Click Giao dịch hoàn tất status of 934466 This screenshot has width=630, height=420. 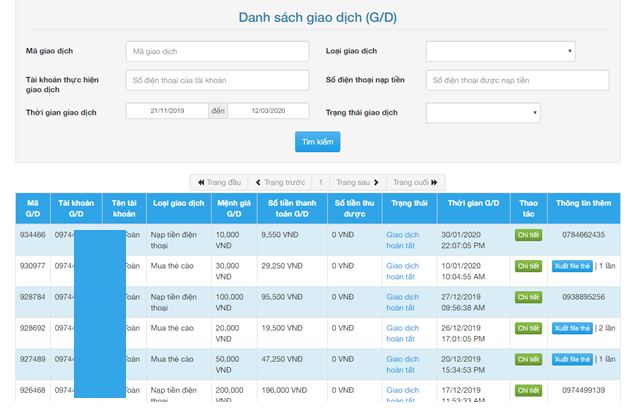tap(403, 240)
